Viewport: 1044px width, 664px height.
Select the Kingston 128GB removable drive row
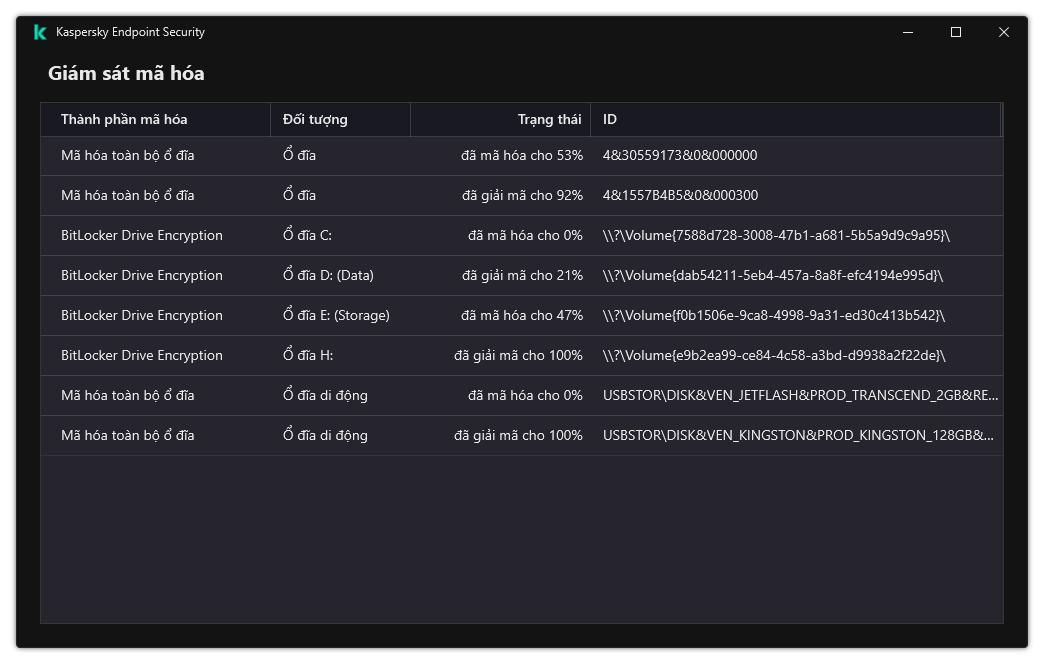(x=798, y=435)
